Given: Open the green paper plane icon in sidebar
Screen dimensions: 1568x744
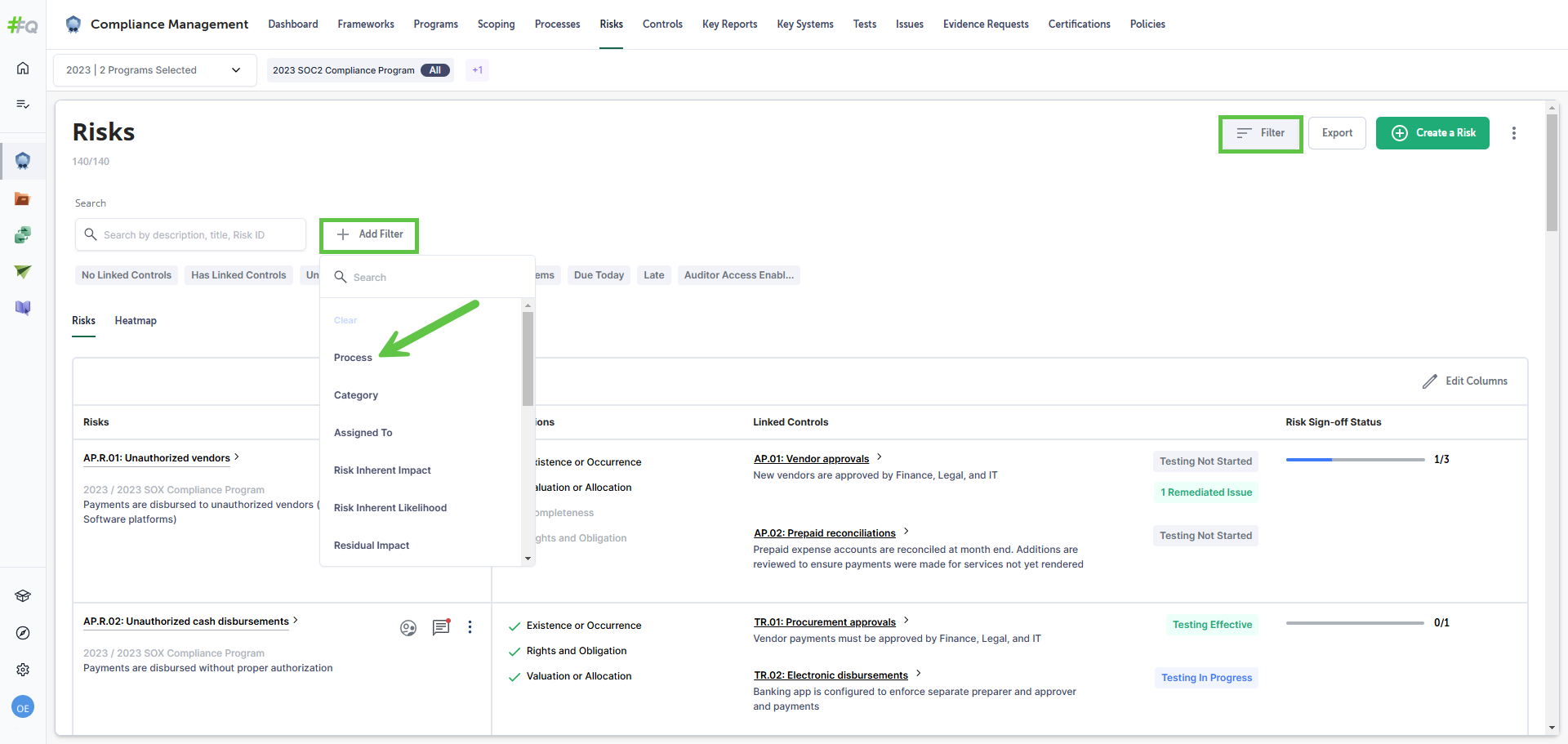Looking at the screenshot, I should pyautogui.click(x=23, y=272).
